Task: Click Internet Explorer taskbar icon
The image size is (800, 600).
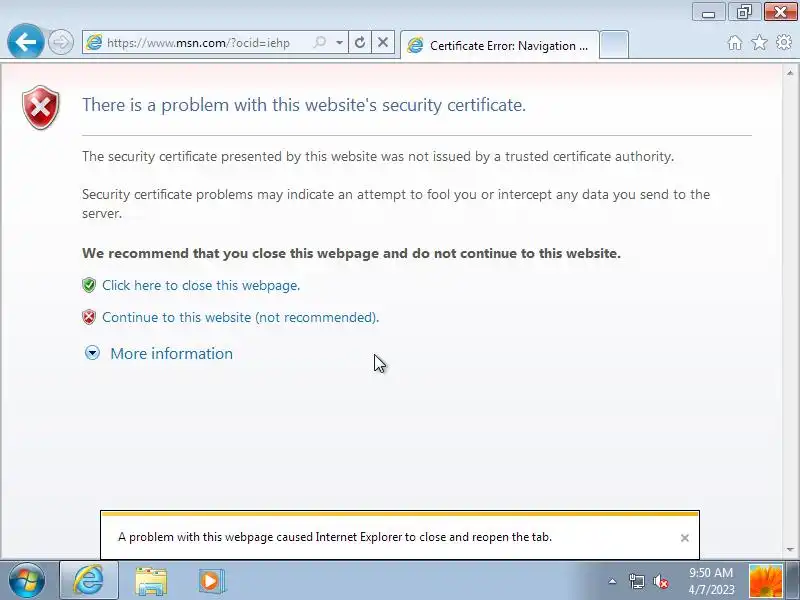Action: (x=89, y=580)
